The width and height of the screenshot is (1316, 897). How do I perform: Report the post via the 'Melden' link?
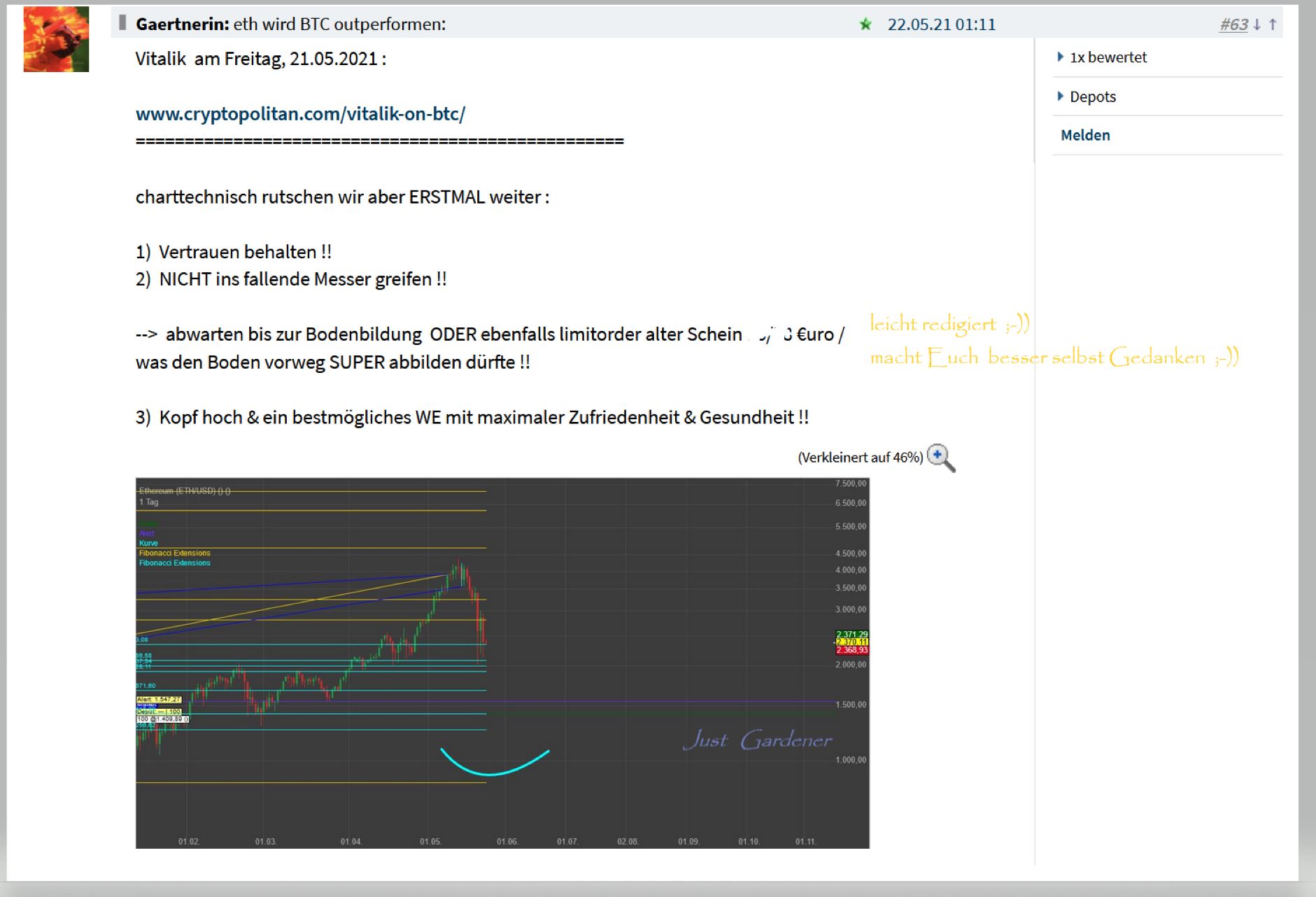coord(1085,134)
